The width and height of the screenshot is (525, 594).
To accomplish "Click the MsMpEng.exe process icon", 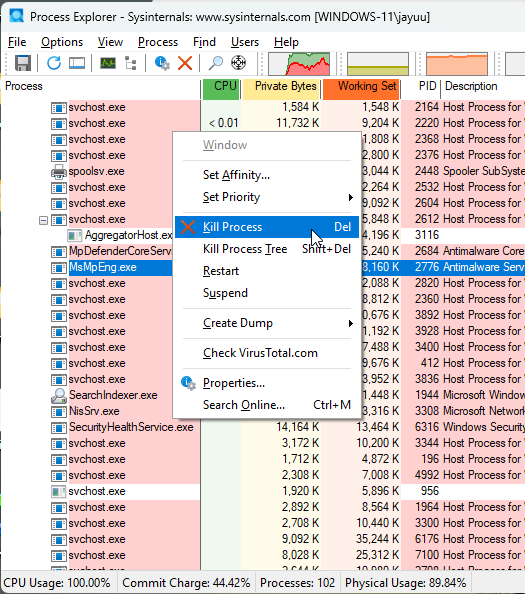I will [59, 267].
